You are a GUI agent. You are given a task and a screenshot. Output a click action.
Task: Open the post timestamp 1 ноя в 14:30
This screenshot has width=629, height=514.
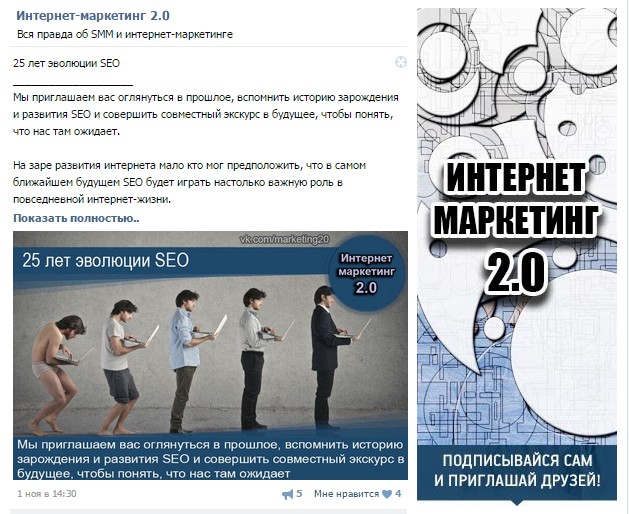tap(47, 494)
